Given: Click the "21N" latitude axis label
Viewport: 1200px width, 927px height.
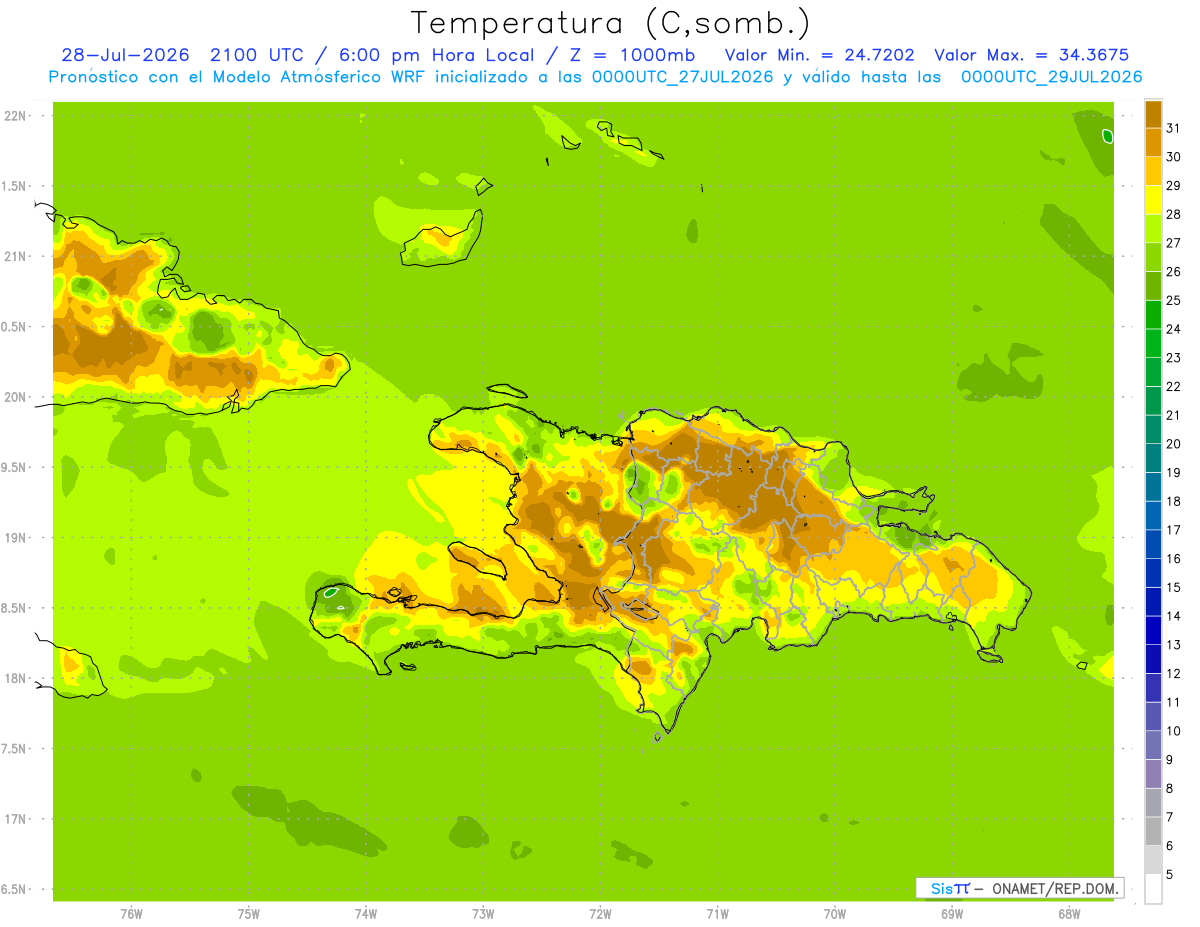Looking at the screenshot, I should tap(16, 256).
